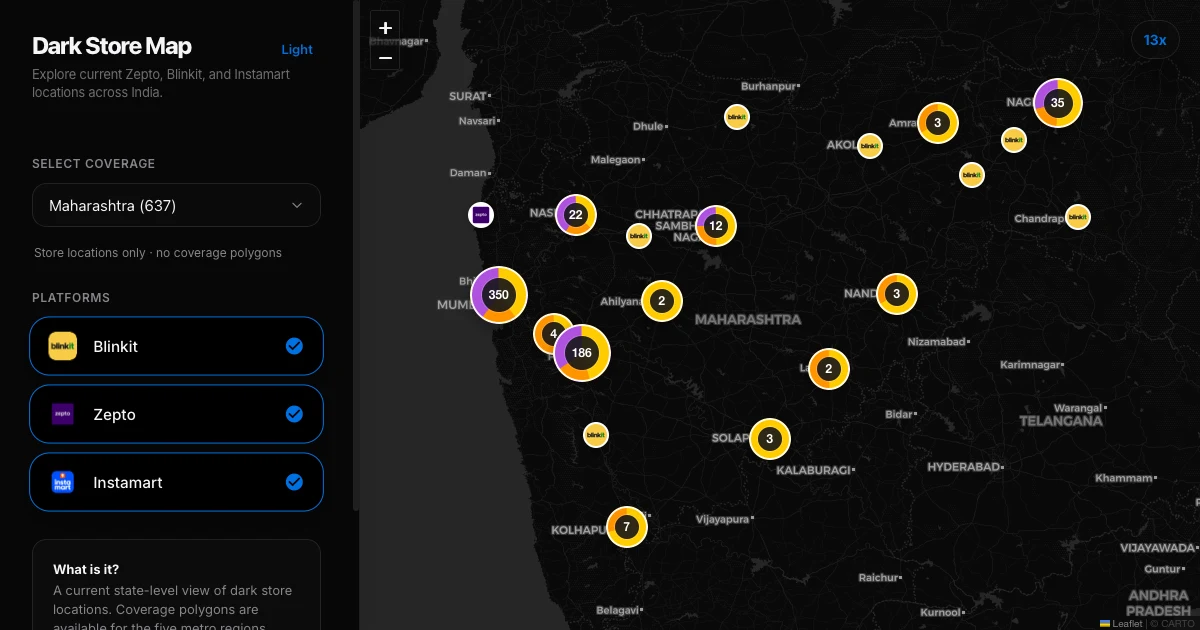Select Blinkit marker directly below the 35 cluster
The height and width of the screenshot is (630, 1200).
1014,140
